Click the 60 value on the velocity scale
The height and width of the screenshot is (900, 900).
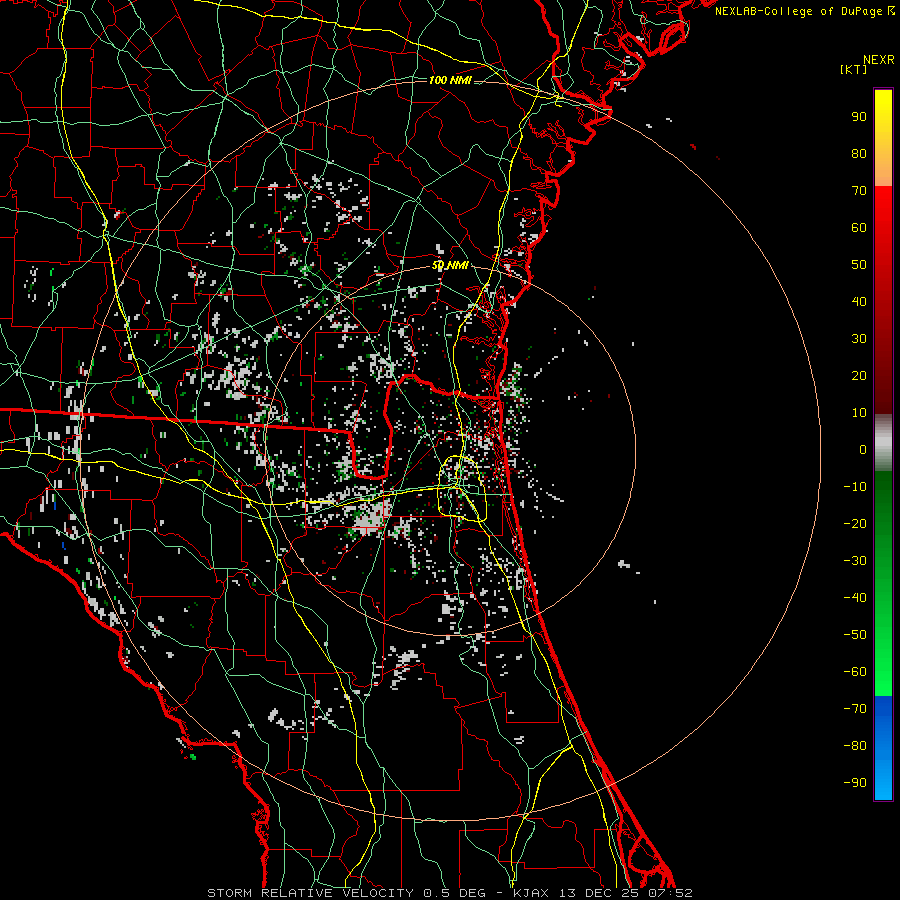859,227
